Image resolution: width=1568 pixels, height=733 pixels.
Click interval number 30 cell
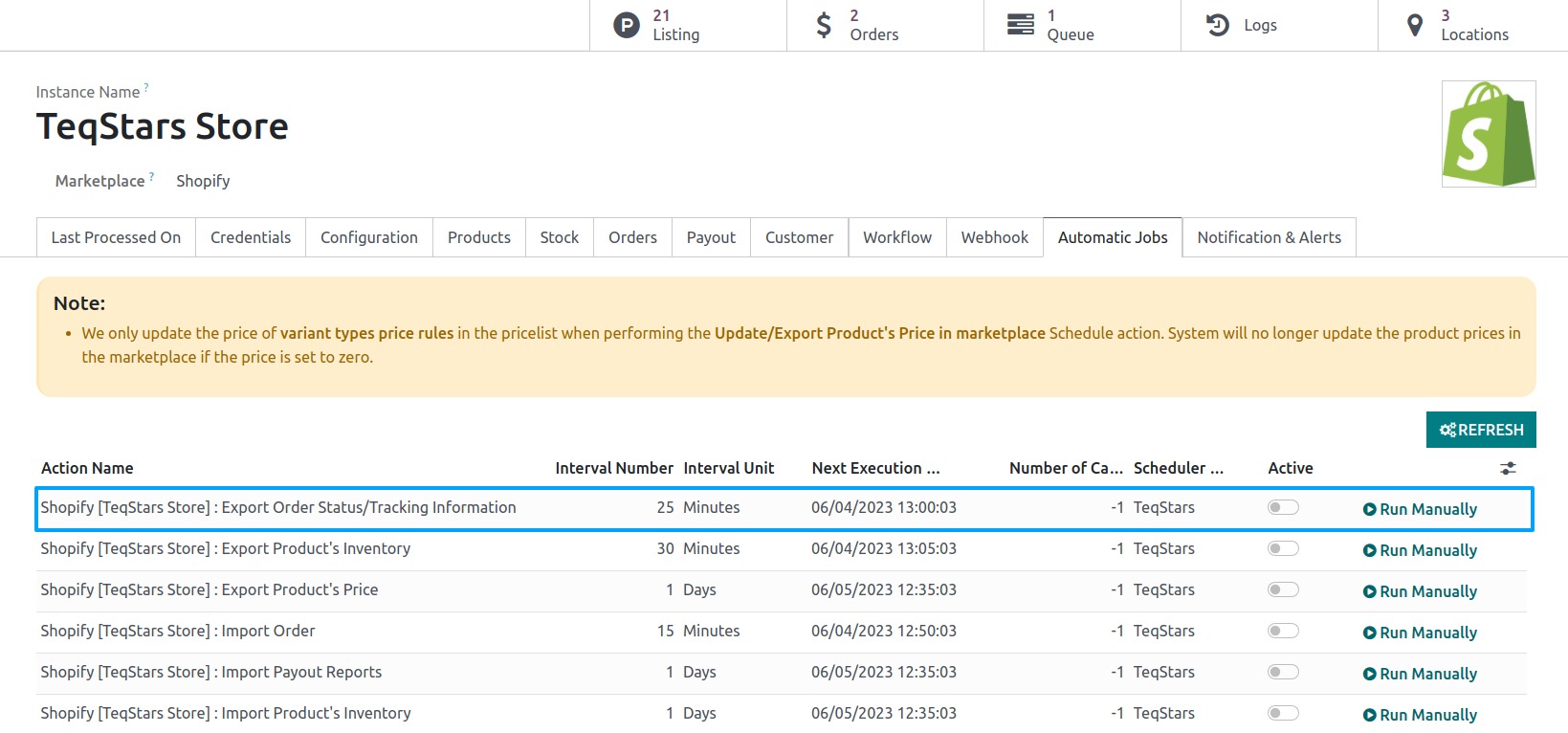(x=665, y=548)
